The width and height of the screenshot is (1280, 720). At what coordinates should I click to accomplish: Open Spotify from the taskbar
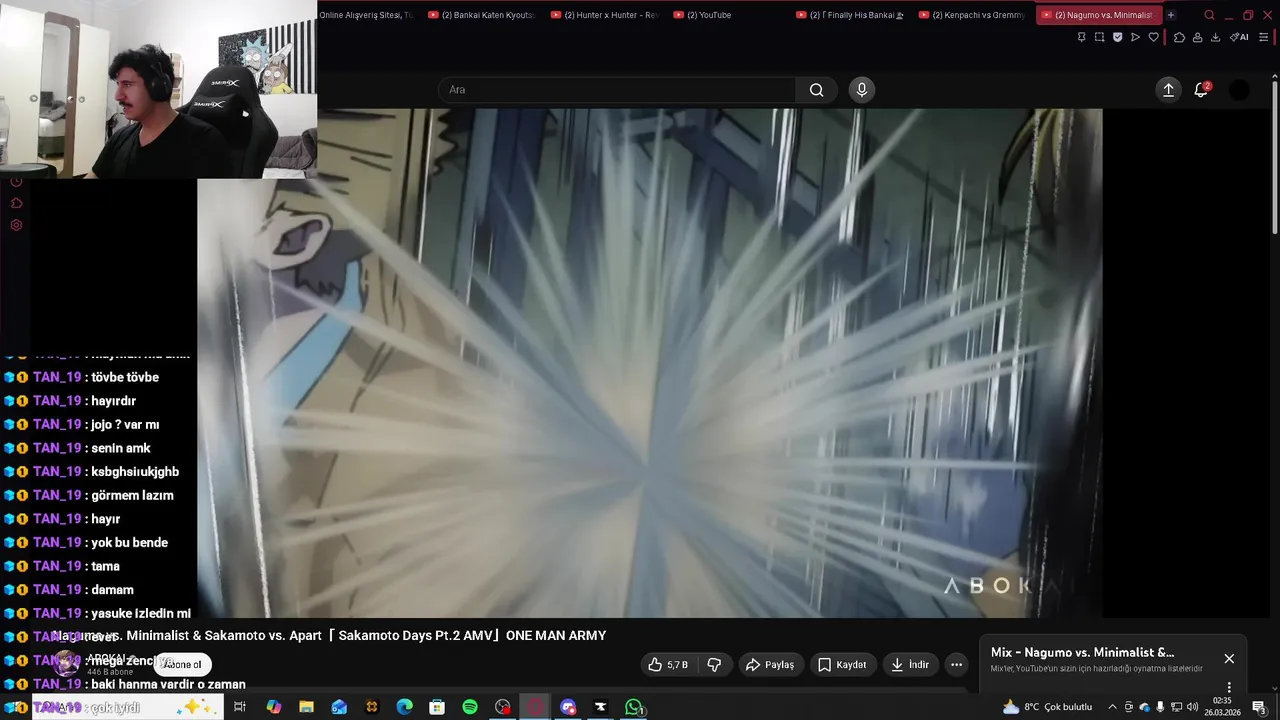470,707
